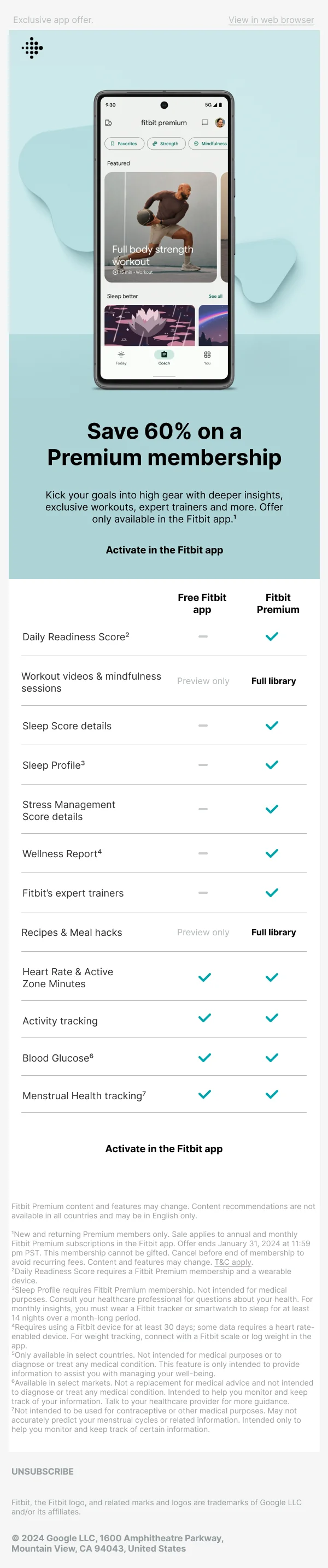
Task: Play the Full body strength workout
Action: click(x=117, y=272)
